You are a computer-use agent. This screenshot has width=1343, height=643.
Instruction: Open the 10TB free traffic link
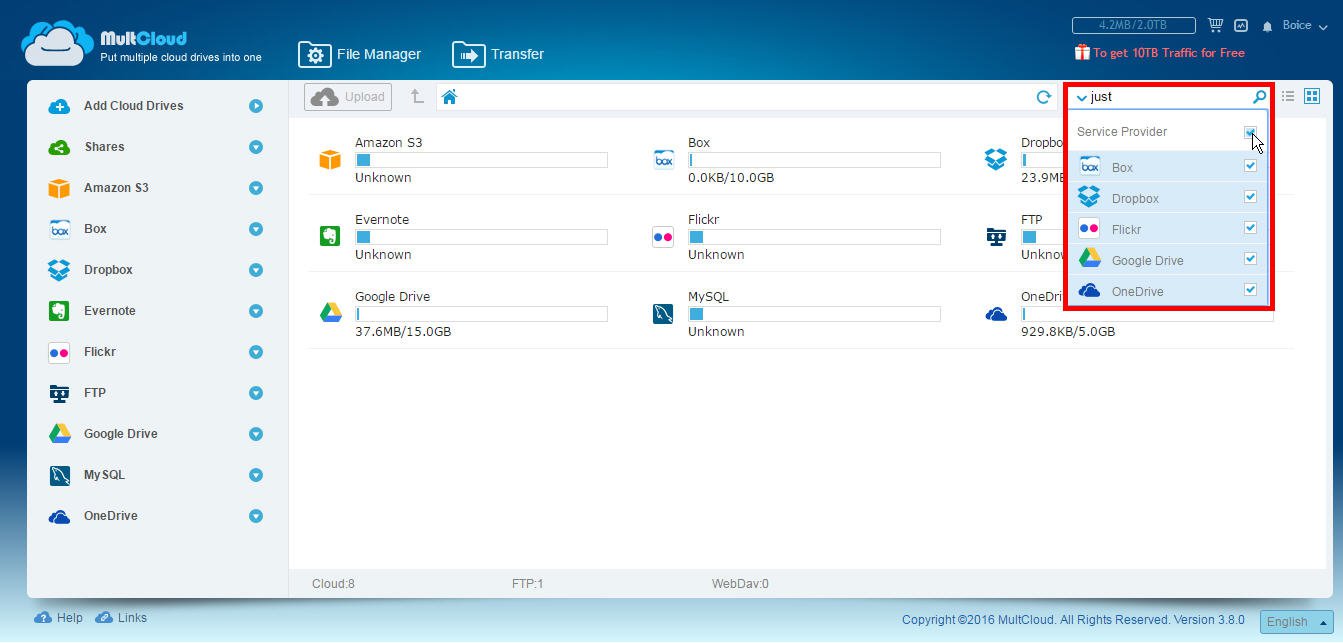click(x=1160, y=53)
